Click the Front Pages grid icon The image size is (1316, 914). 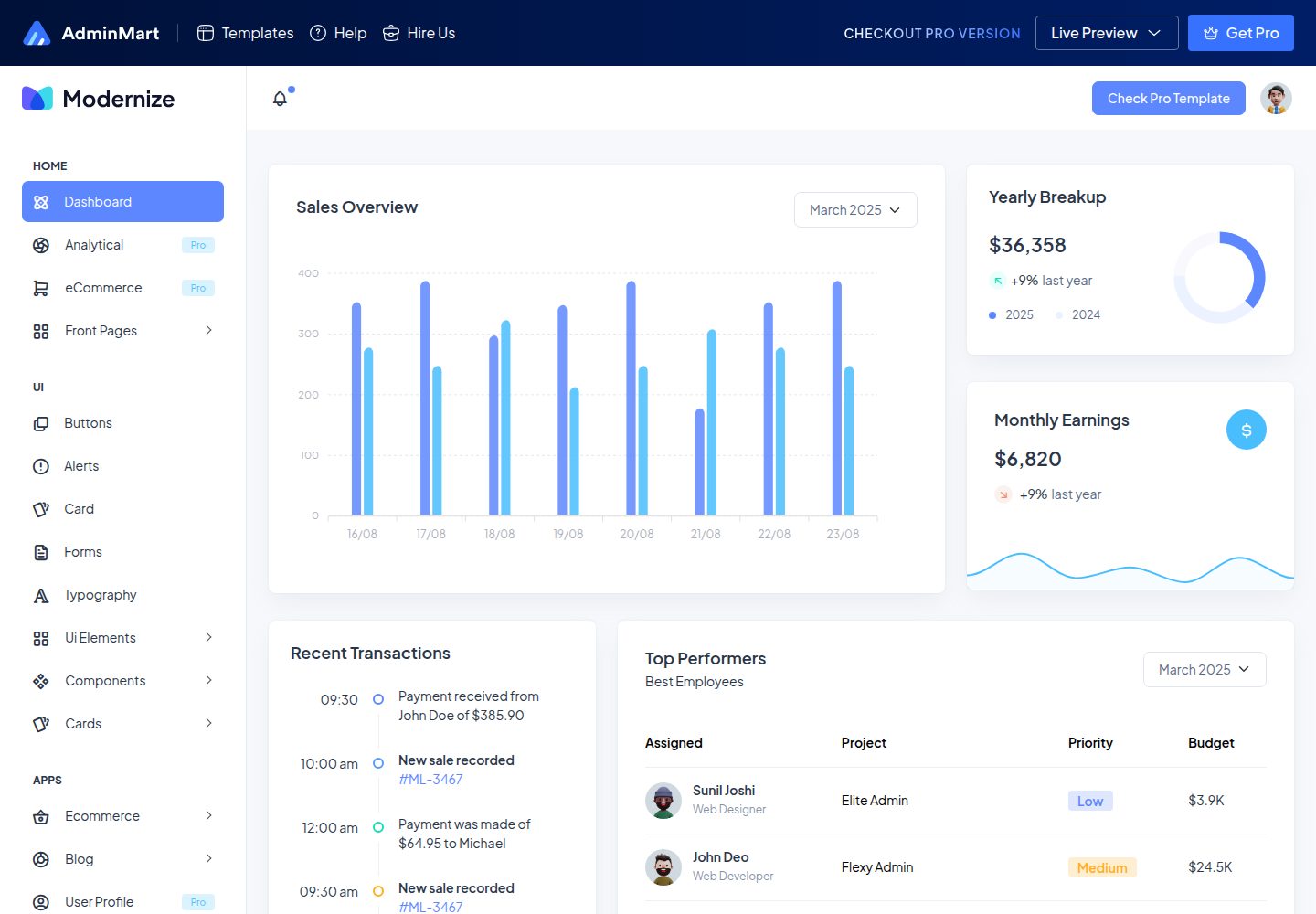pos(41,331)
